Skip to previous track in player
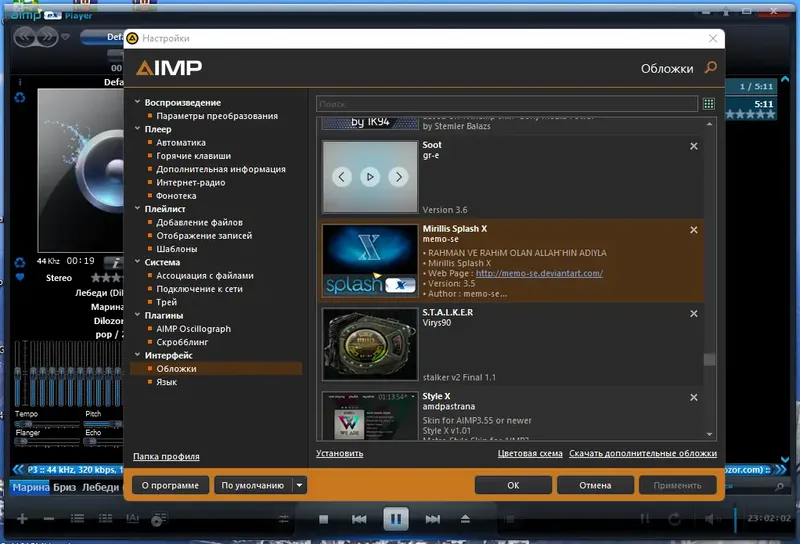Screen dimensions: 800x544 tap(359, 520)
